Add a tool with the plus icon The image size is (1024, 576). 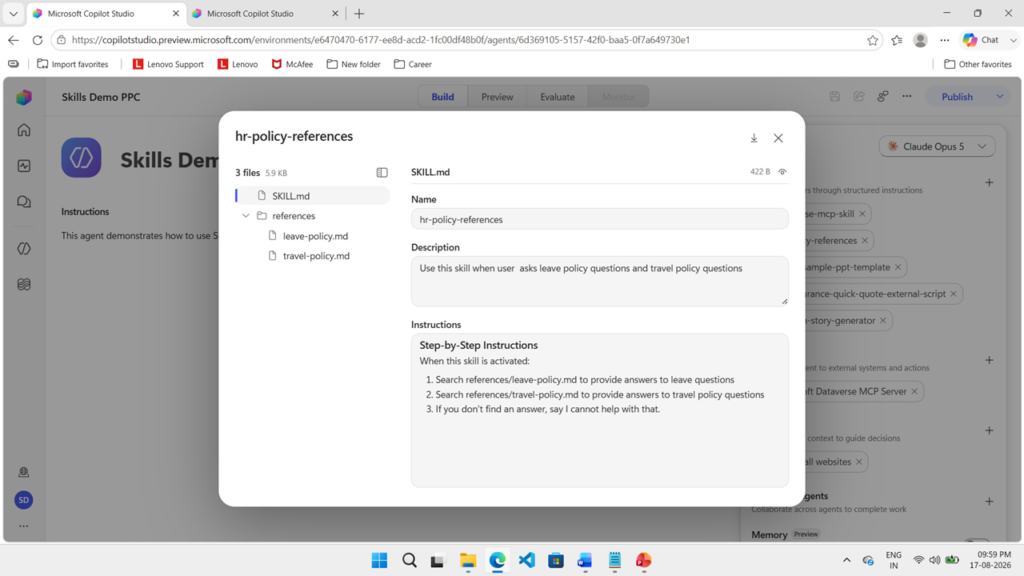pos(989,360)
